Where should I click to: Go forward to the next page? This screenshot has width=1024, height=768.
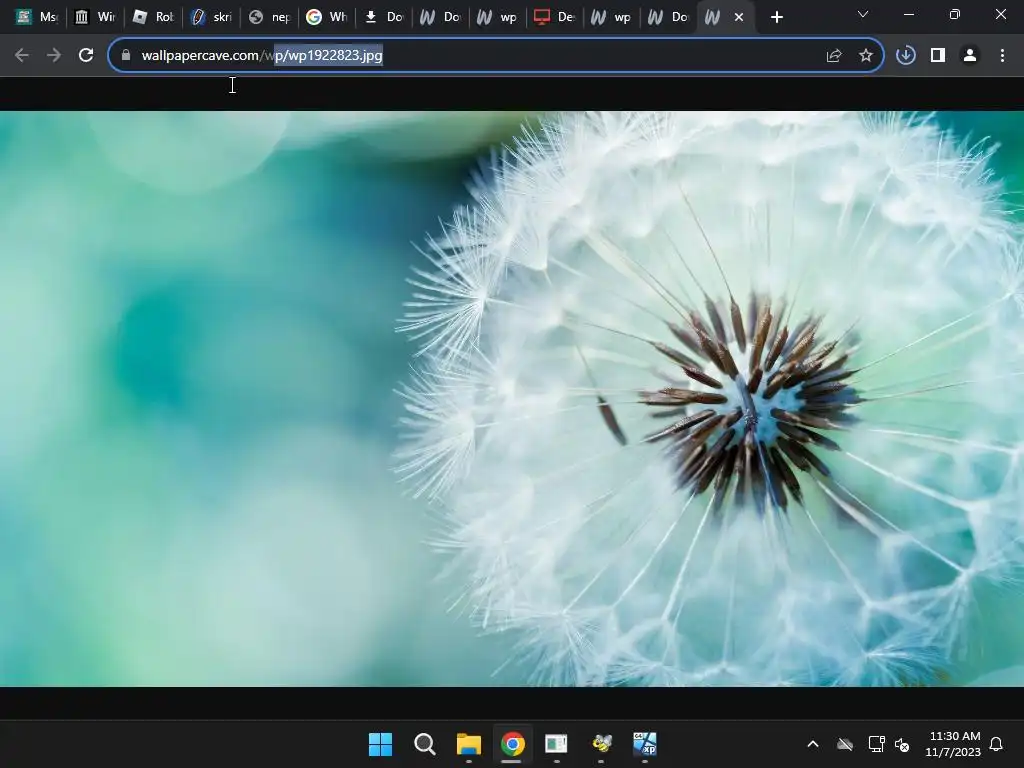coord(54,56)
